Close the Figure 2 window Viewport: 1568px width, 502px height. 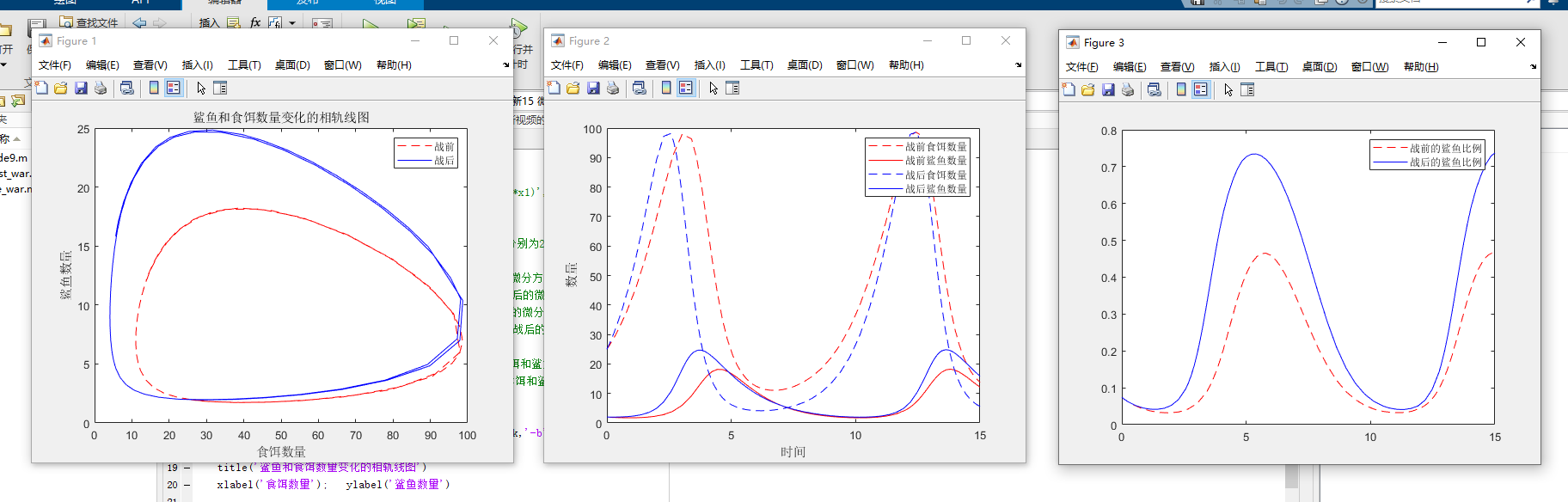tap(1006, 40)
